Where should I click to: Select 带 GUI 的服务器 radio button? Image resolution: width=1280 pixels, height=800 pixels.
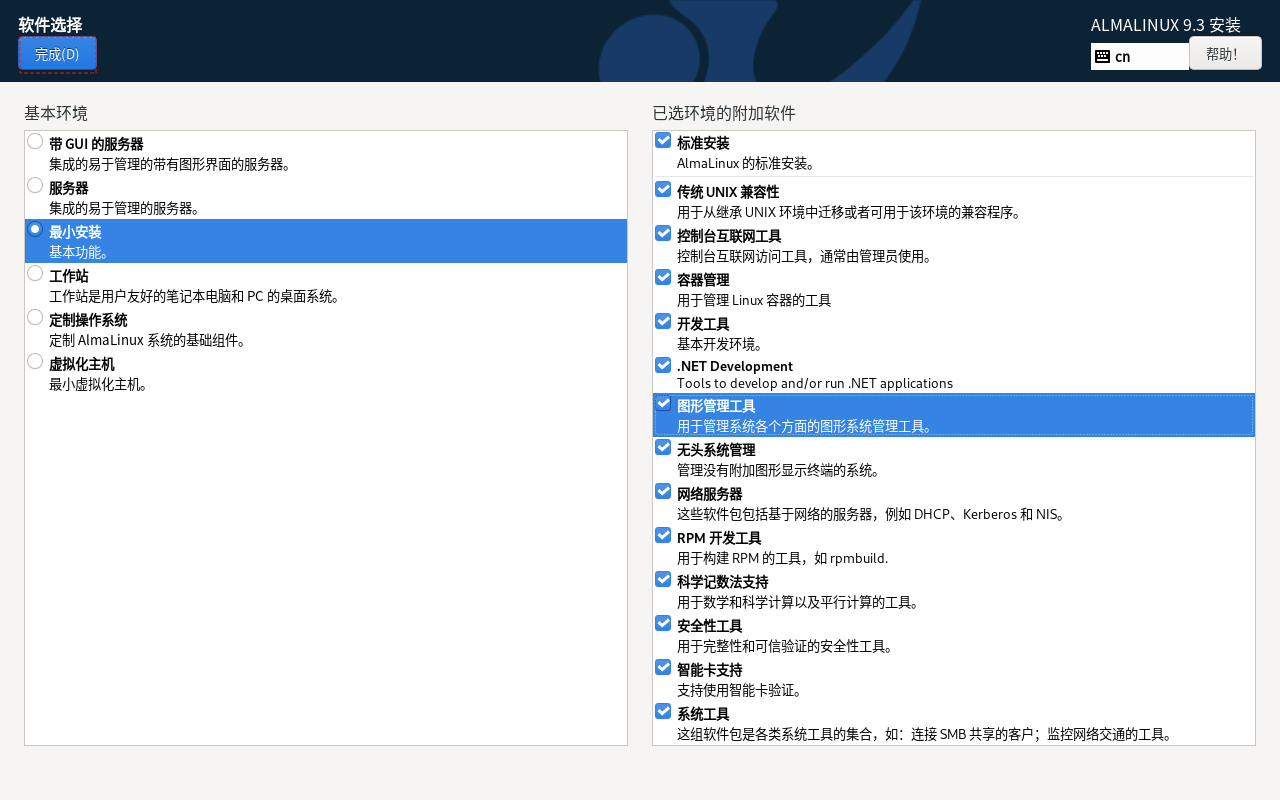coord(35,141)
